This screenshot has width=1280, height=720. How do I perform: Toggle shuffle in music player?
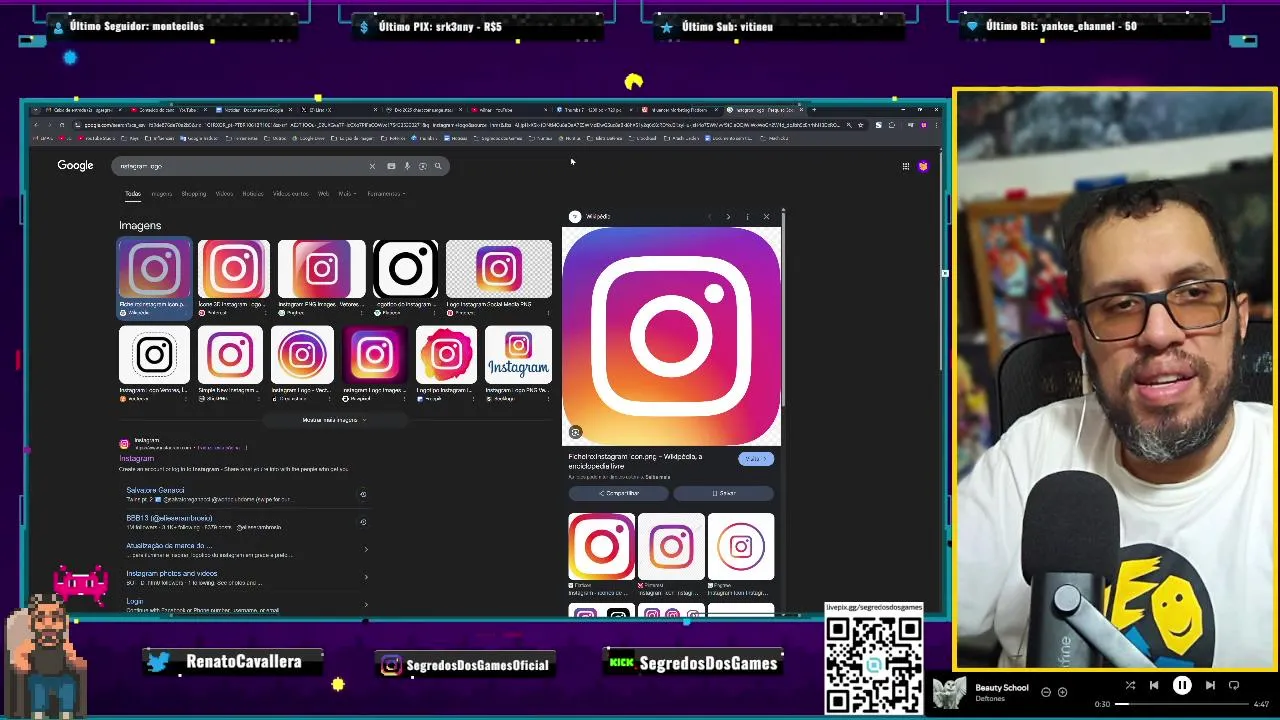click(x=1130, y=685)
